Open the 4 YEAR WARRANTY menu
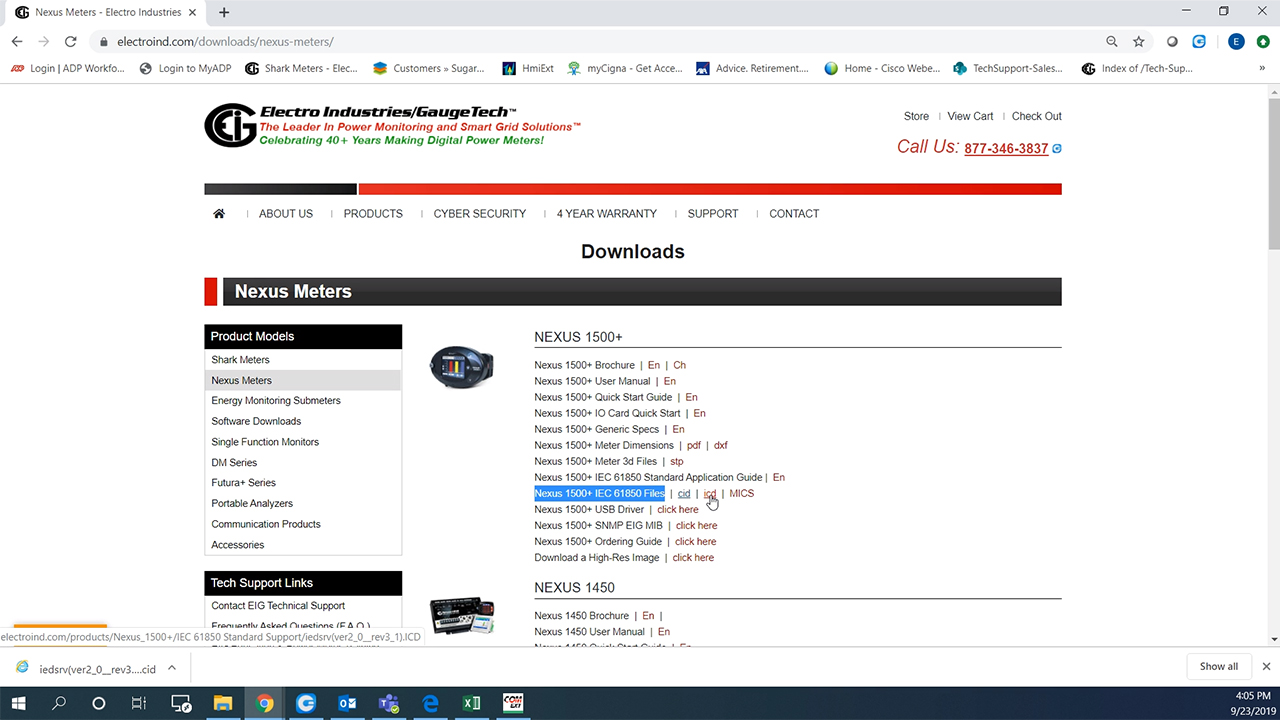The width and height of the screenshot is (1280, 720). (607, 213)
